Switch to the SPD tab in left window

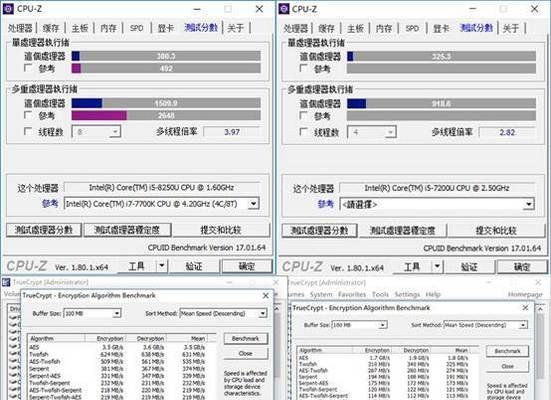pos(137,28)
